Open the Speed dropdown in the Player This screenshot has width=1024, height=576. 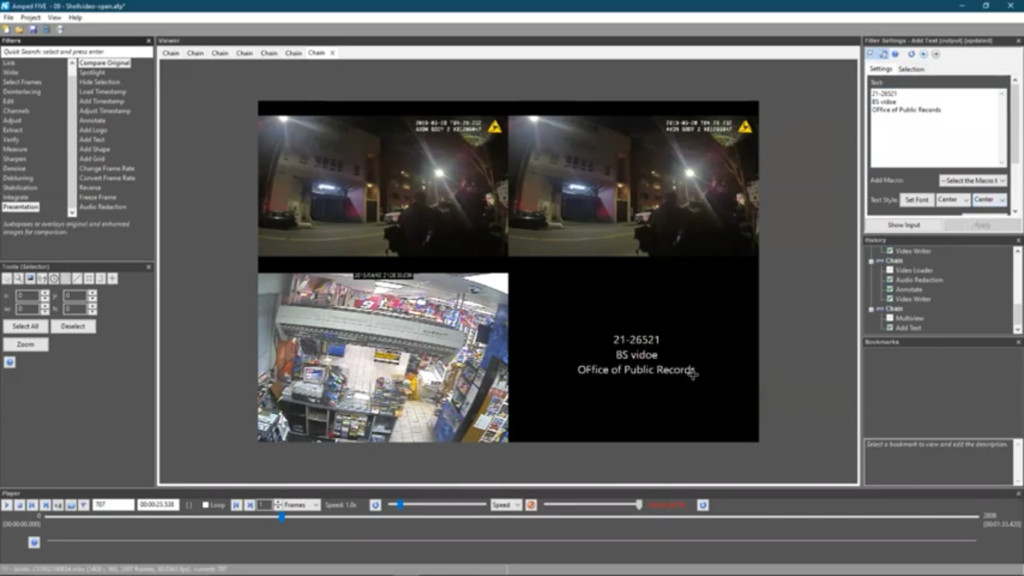pyautogui.click(x=506, y=505)
